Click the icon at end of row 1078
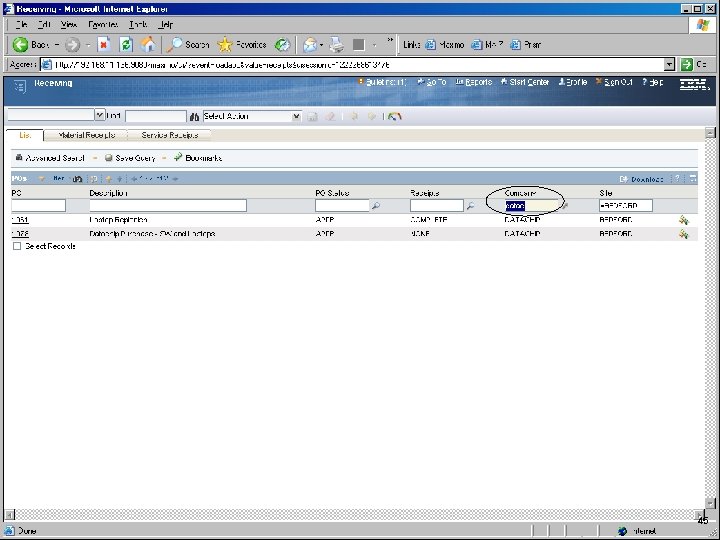 pos(684,234)
